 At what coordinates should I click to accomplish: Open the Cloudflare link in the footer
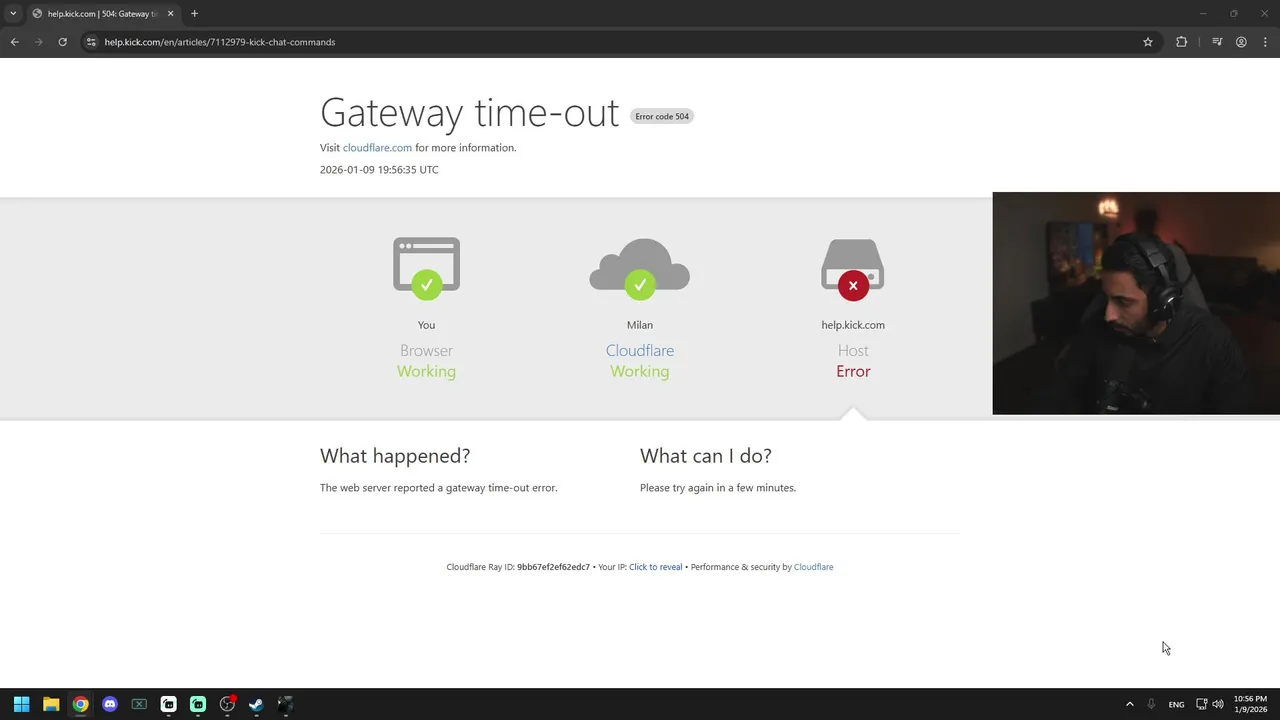tap(813, 567)
